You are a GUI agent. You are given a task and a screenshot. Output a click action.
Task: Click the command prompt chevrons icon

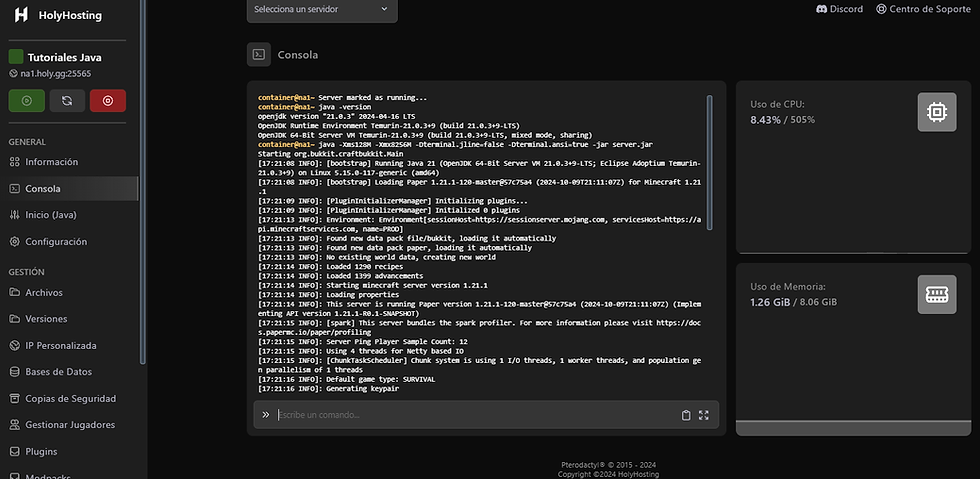266,415
